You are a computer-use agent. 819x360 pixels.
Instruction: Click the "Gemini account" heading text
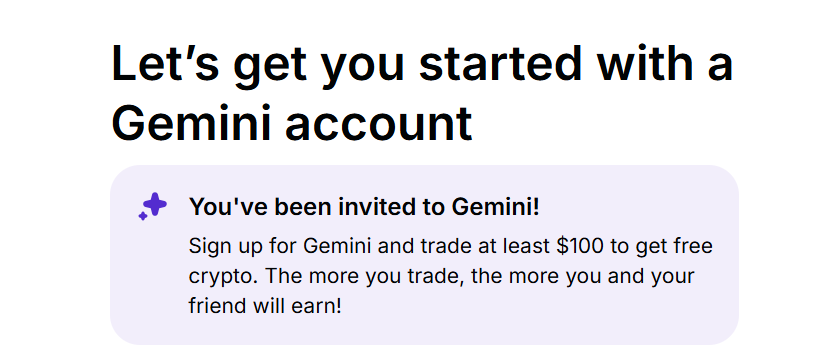[x=292, y=123]
